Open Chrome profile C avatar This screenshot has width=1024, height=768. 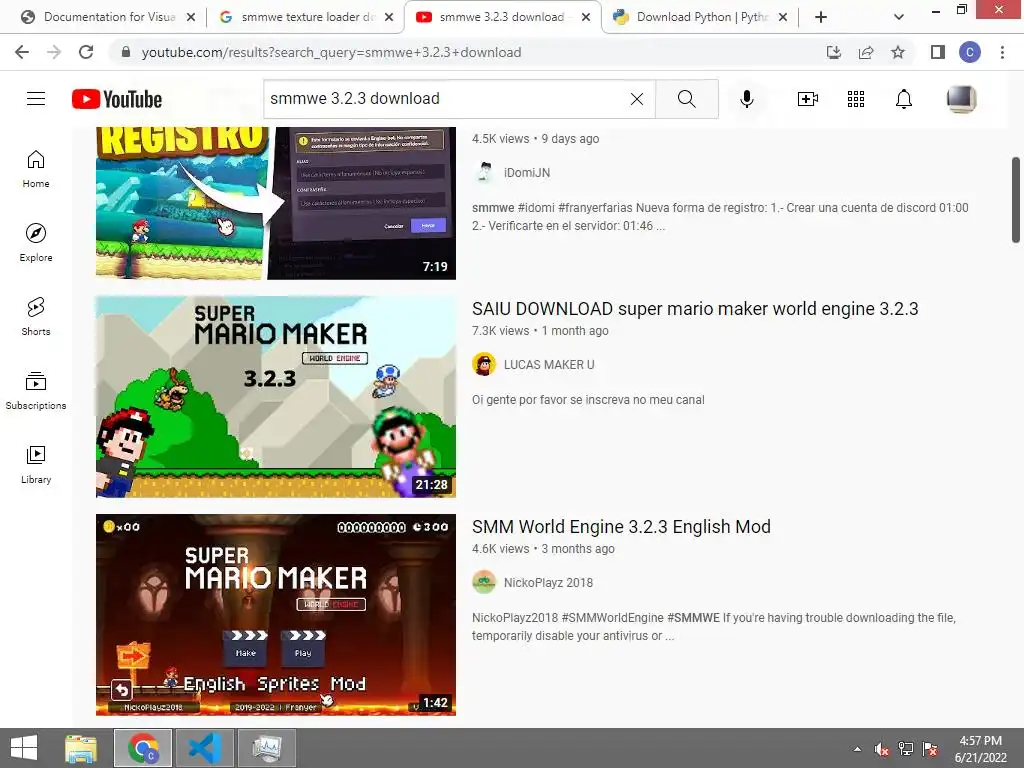coord(970,52)
